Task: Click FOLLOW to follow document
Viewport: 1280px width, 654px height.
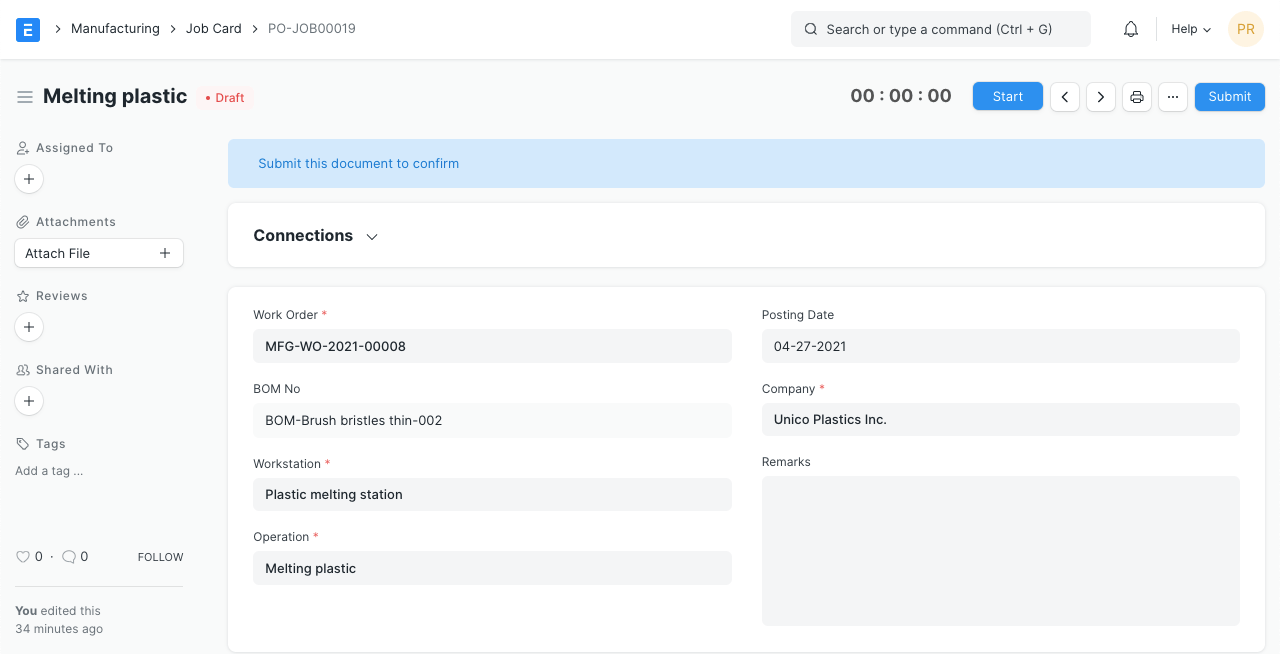Action: [160, 557]
